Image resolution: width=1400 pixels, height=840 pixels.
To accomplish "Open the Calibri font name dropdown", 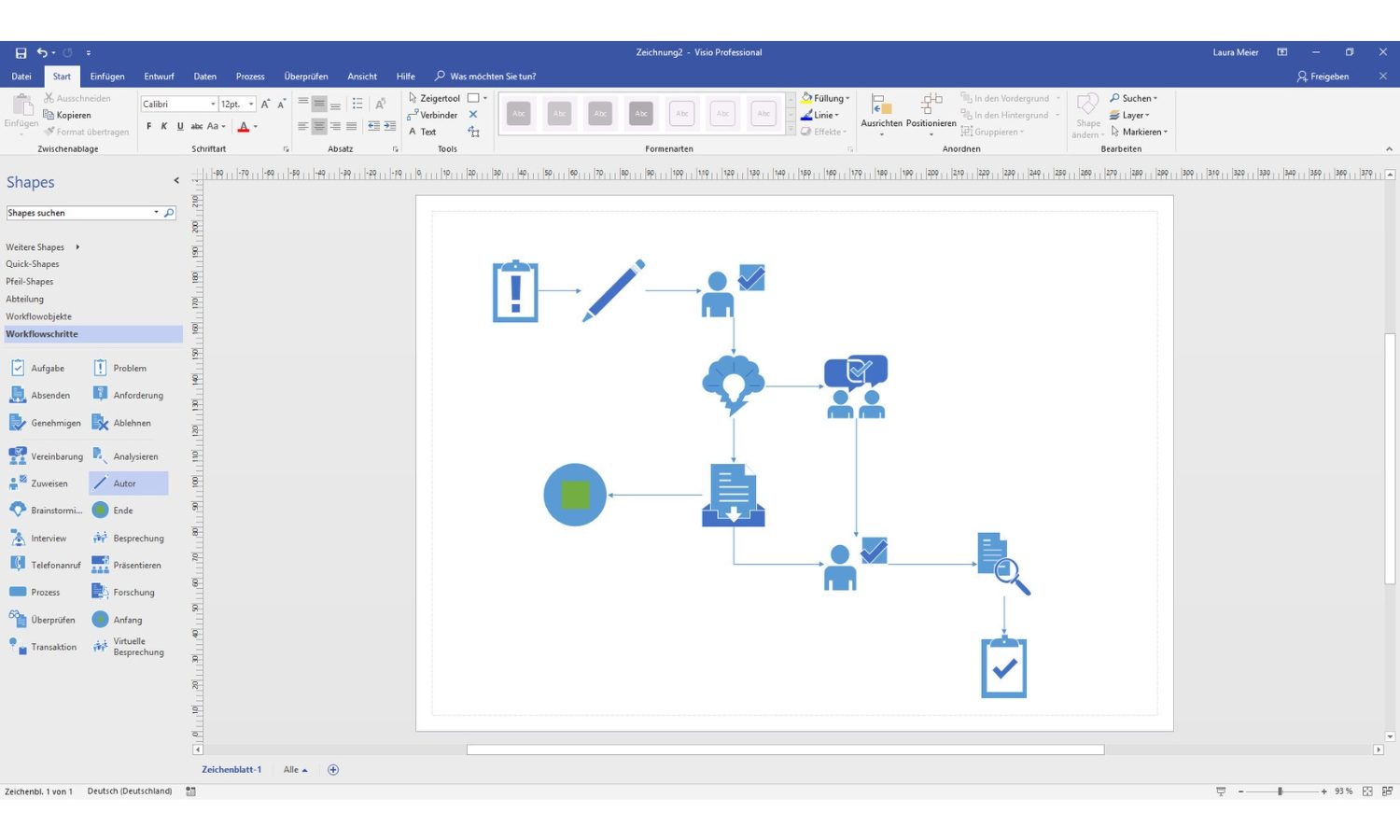I will [213, 104].
